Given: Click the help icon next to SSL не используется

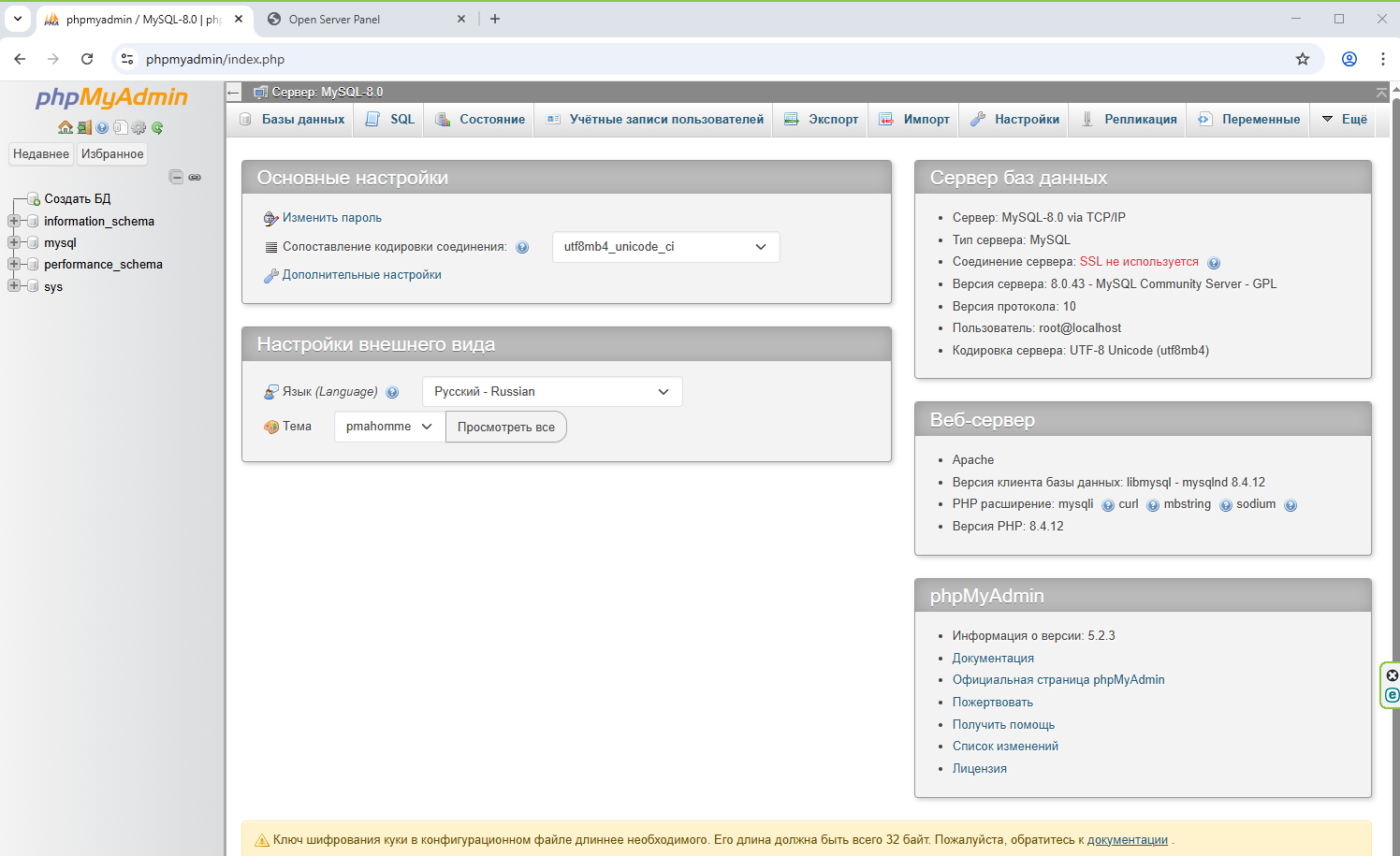Looking at the screenshot, I should pyautogui.click(x=1214, y=263).
